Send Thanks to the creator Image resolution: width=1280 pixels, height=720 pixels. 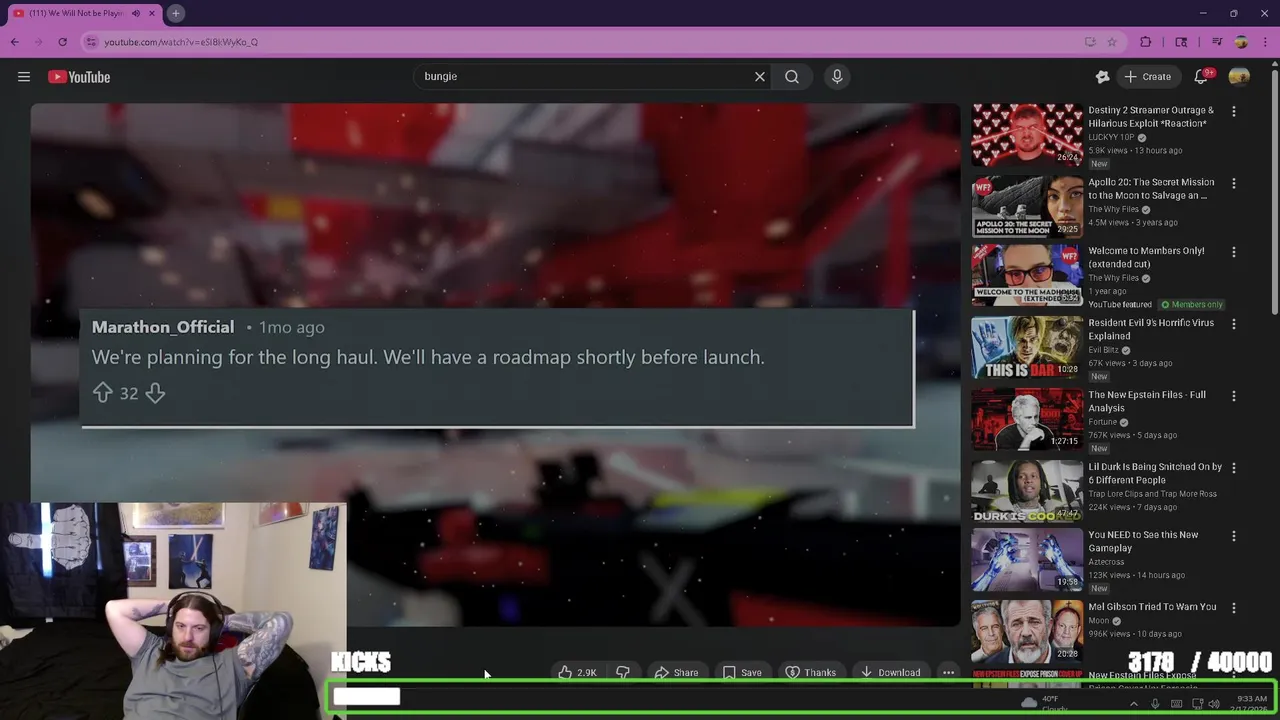(810, 673)
